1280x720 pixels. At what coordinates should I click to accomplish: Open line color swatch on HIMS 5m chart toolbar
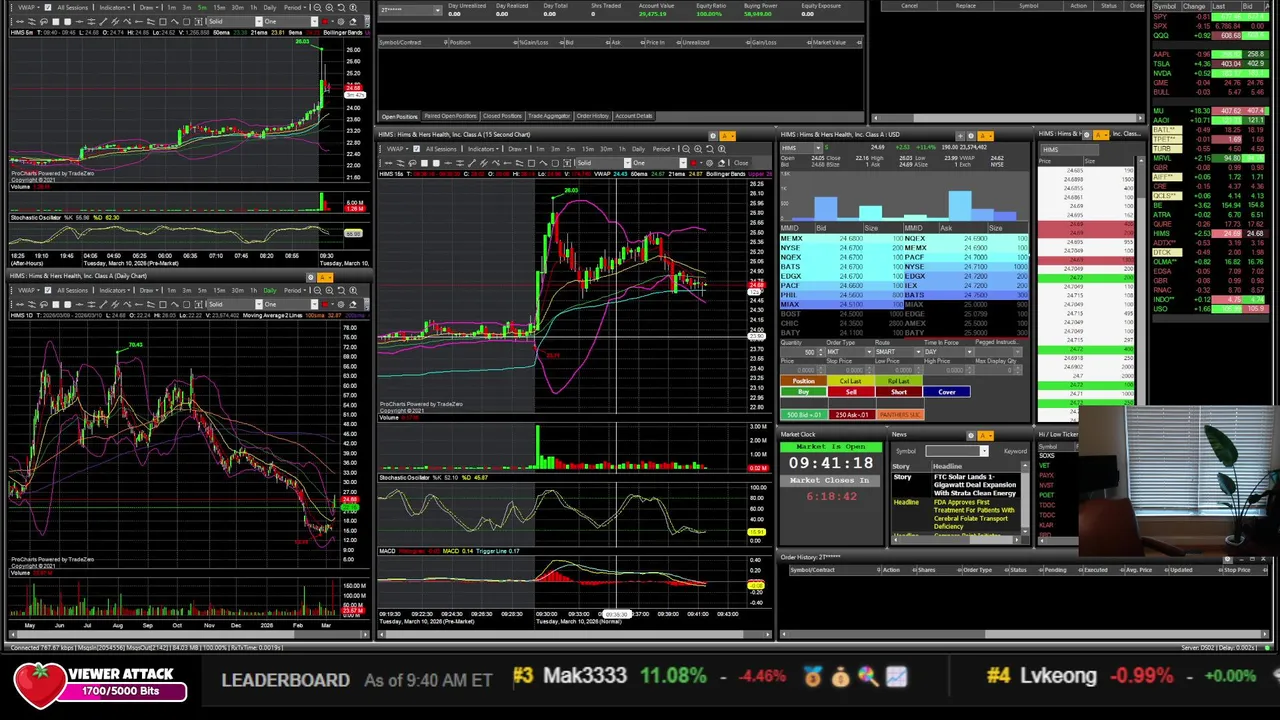(x=325, y=22)
